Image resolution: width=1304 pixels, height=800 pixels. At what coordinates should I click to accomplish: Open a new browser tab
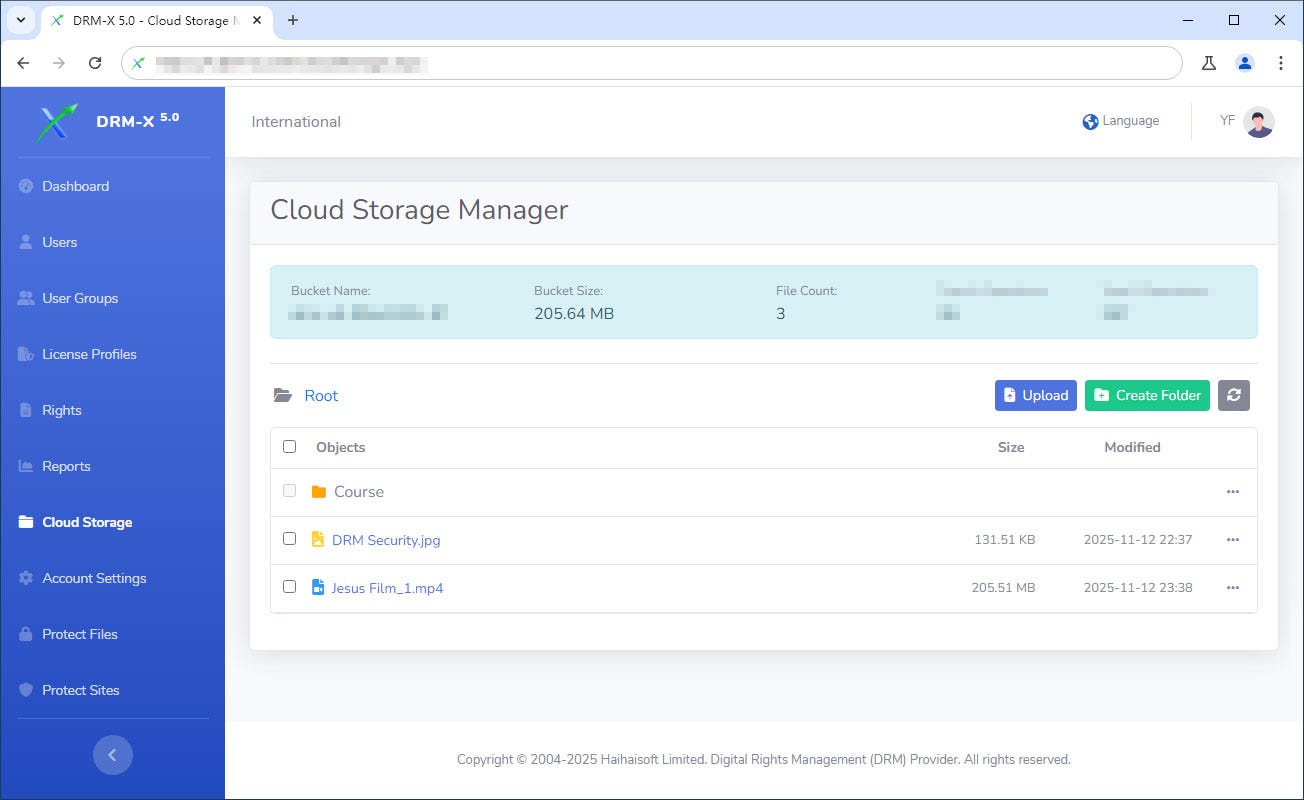293,20
